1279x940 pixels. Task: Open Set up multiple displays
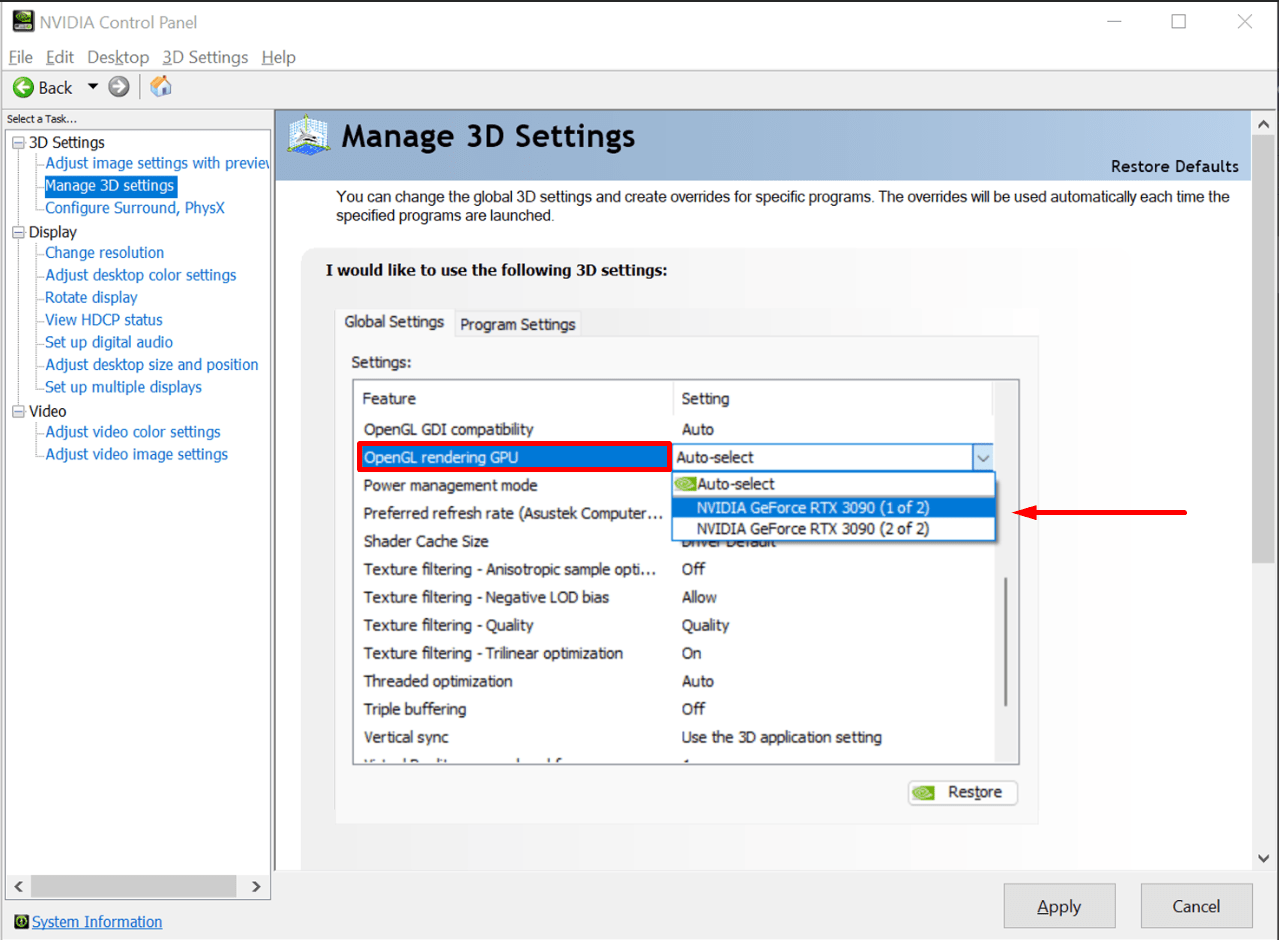(123, 387)
